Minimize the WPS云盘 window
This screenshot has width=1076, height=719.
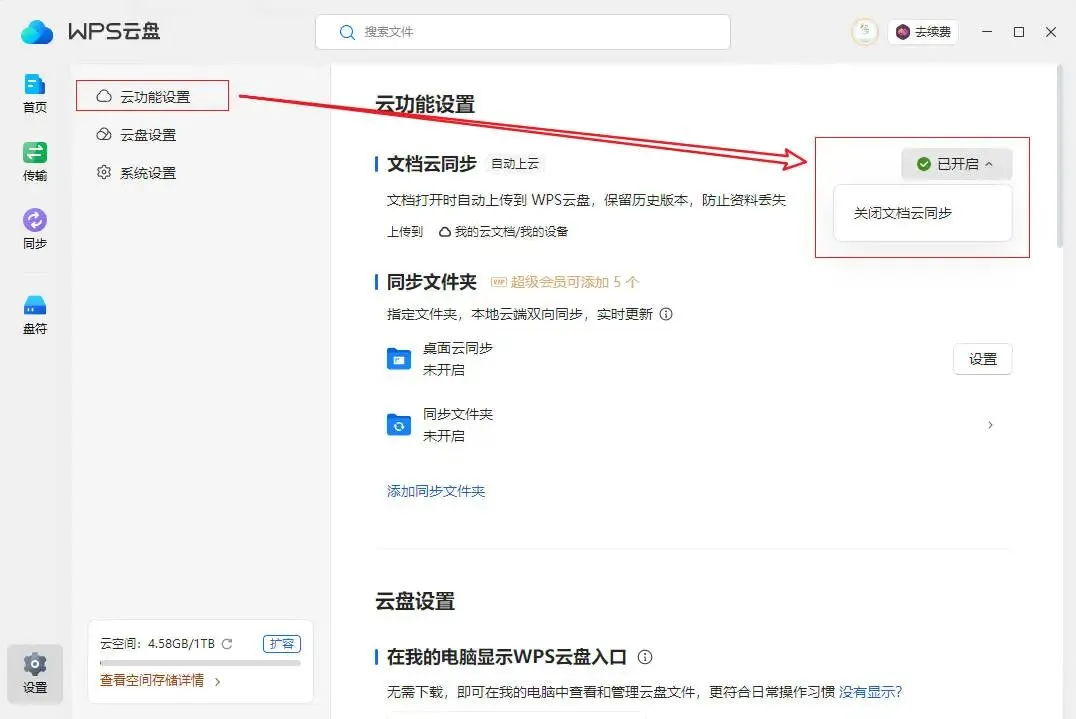[987, 32]
